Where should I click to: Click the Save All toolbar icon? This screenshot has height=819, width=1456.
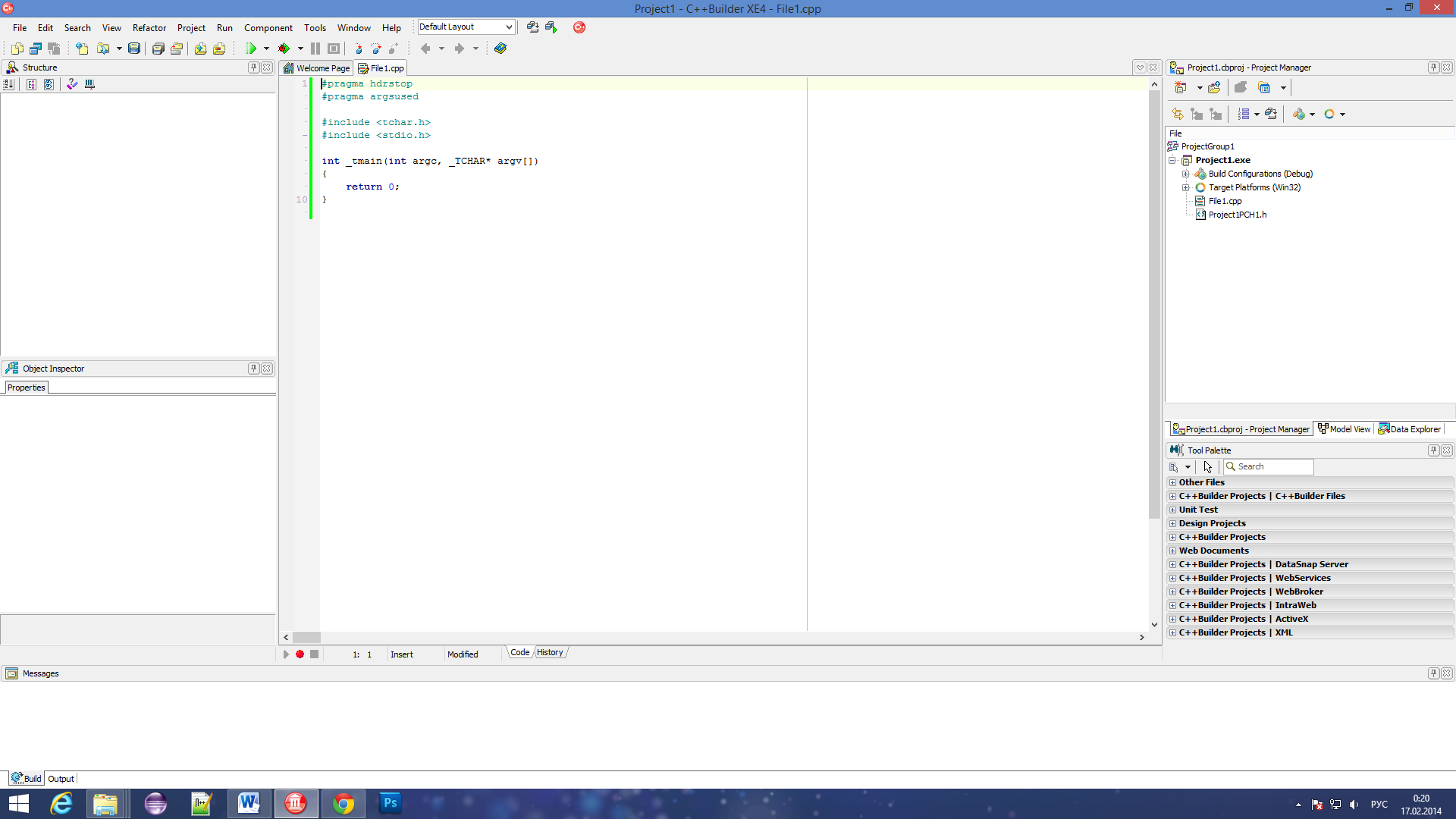pyautogui.click(x=158, y=49)
